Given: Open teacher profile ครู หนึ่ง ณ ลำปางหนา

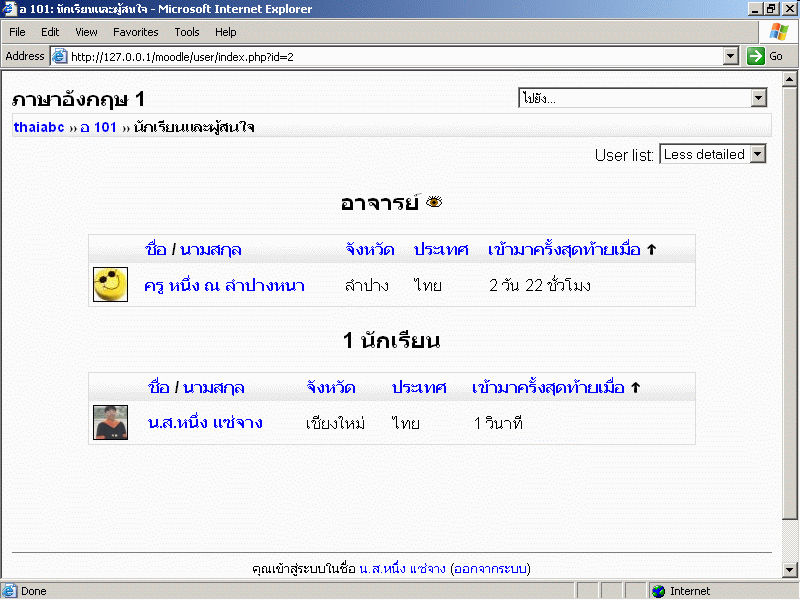Looking at the screenshot, I should pos(224,285).
